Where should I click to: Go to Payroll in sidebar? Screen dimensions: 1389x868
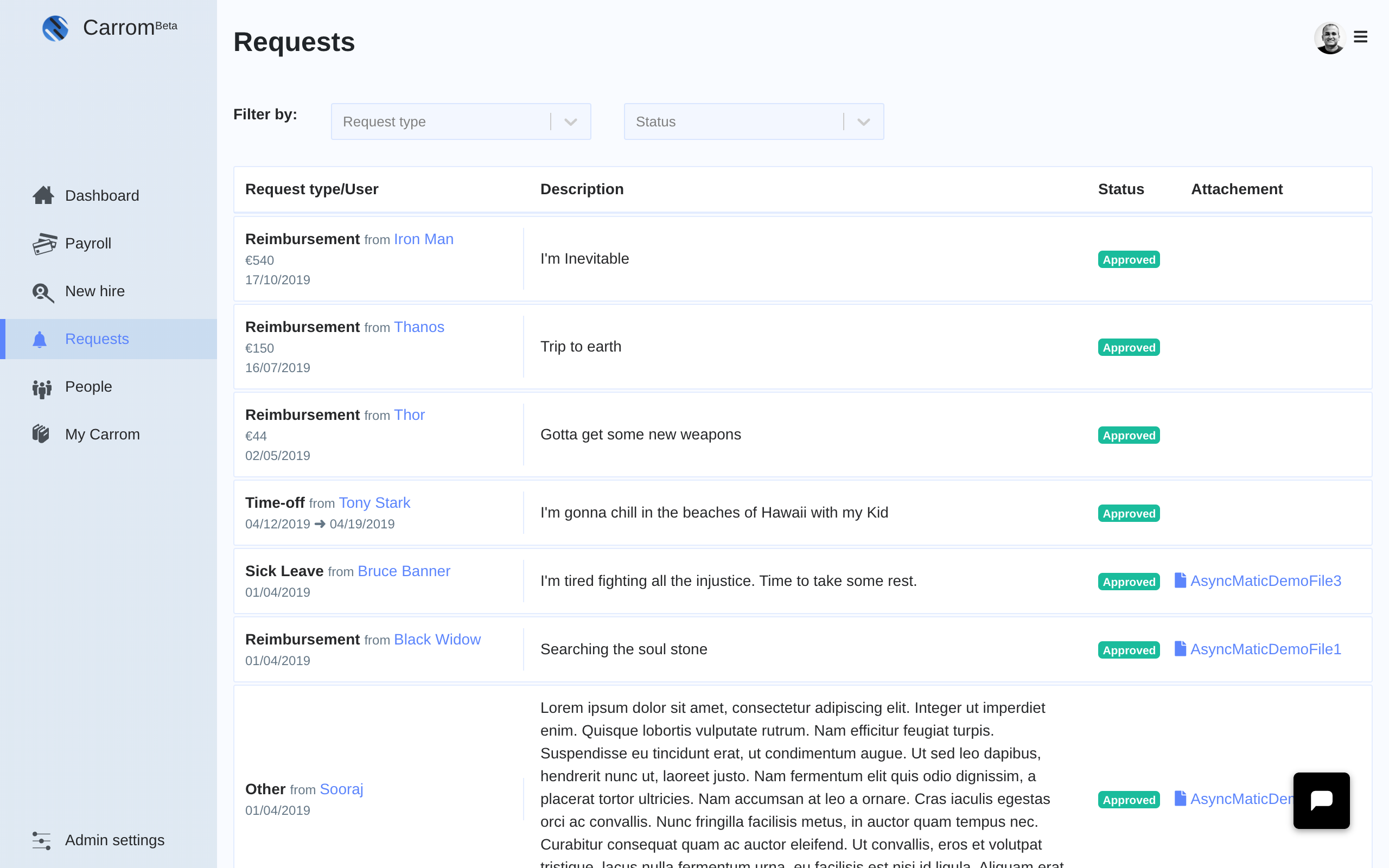coord(88,244)
